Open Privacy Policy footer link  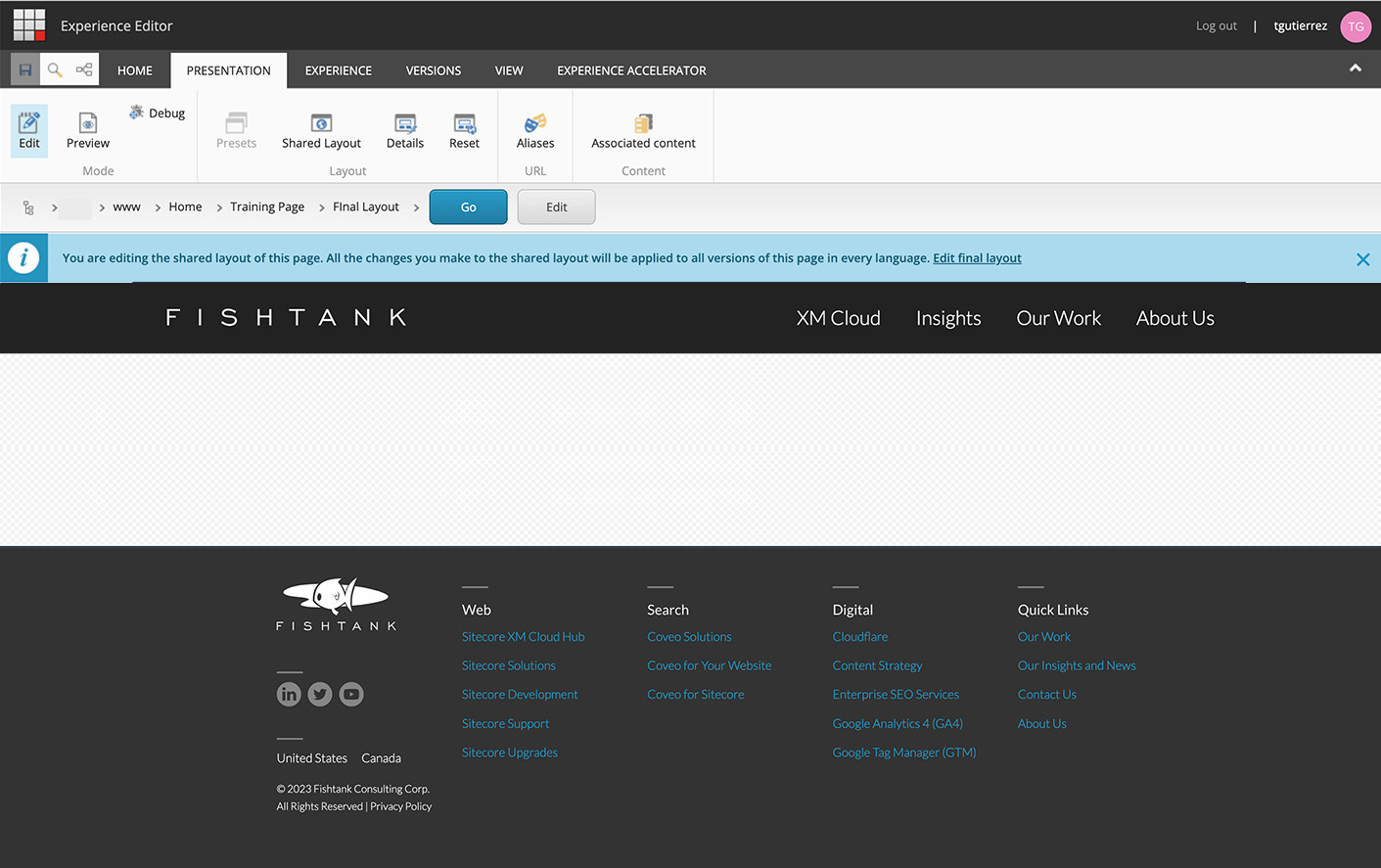click(401, 806)
